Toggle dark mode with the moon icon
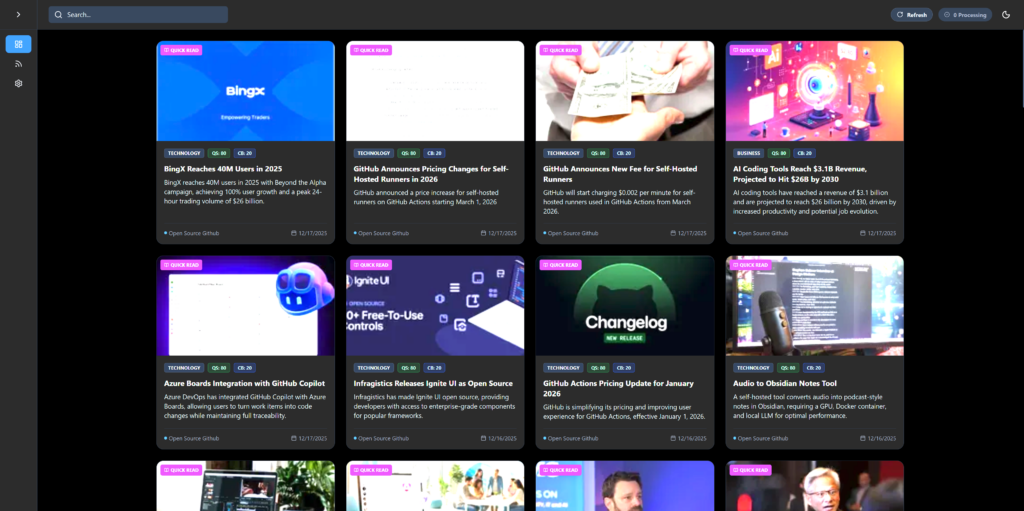The width and height of the screenshot is (1024, 511). click(1006, 15)
